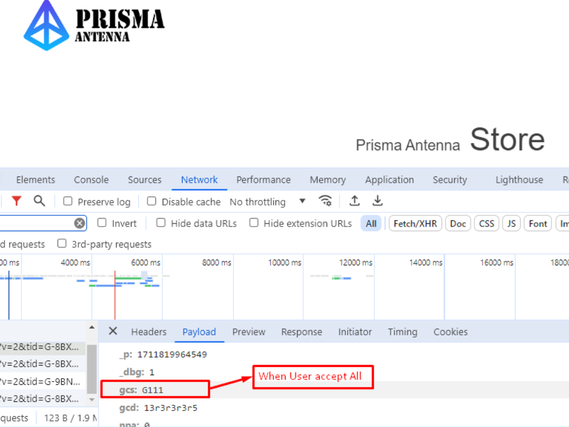Click the import HAR upload icon
The image size is (569, 427).
[355, 201]
